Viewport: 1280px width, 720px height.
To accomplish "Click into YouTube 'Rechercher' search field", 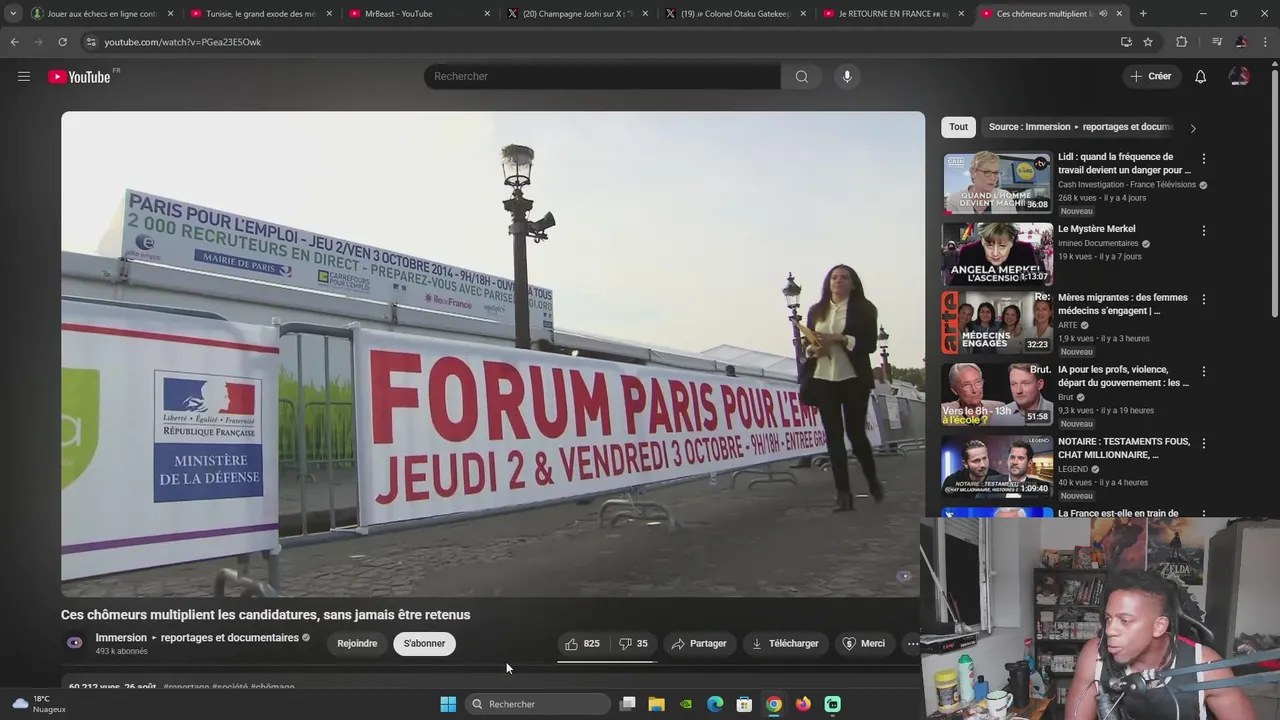I will [x=602, y=76].
